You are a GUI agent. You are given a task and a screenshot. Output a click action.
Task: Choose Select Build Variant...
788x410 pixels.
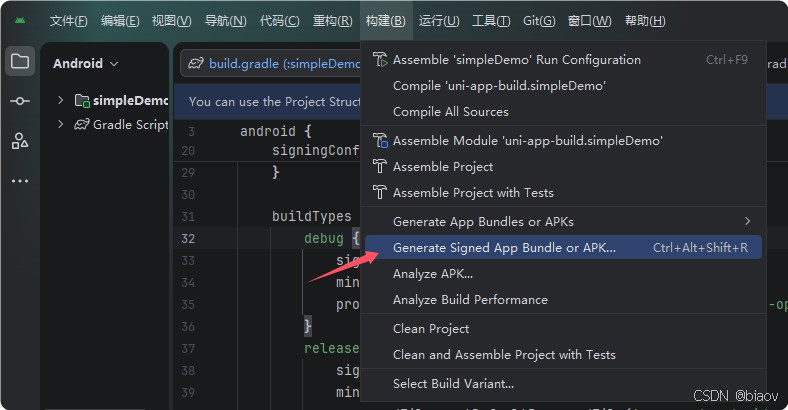point(563,384)
